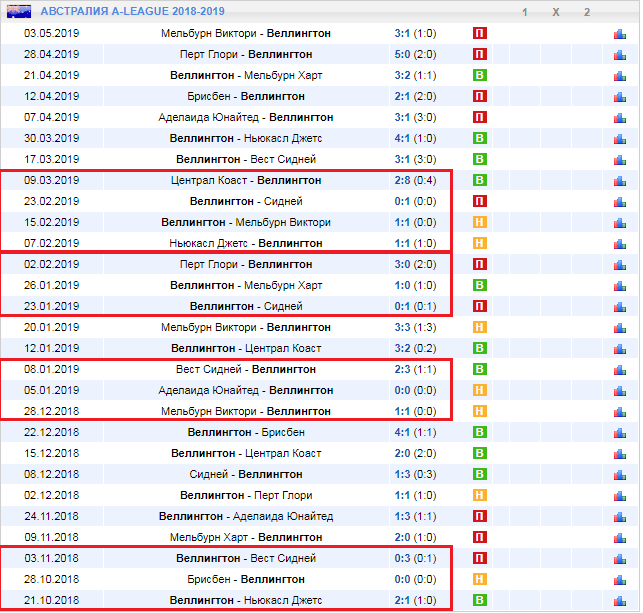Select score 0:3 (0:1)
The image size is (643, 613).
415,558
